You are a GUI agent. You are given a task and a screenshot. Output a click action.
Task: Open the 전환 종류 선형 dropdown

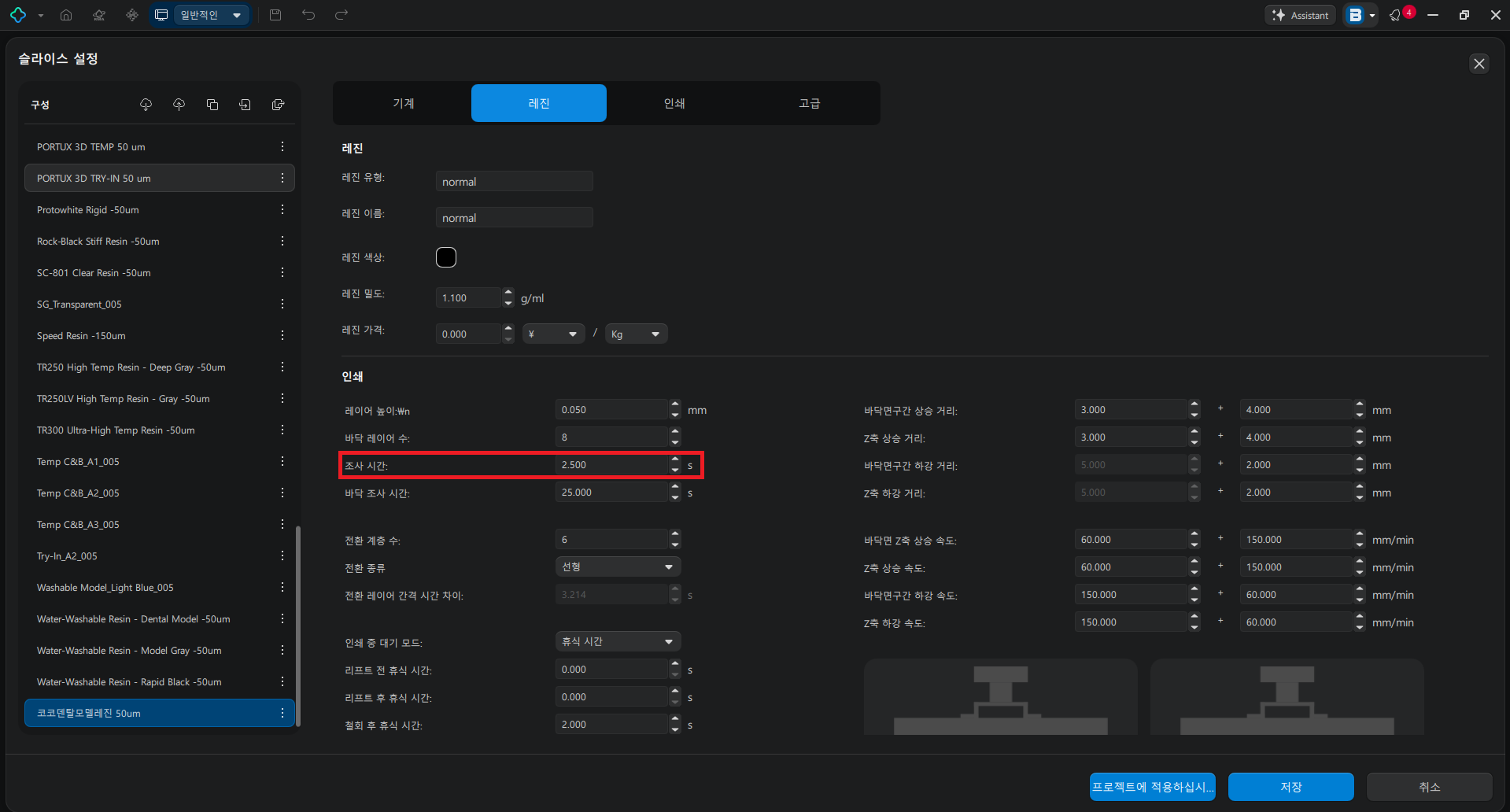pyautogui.click(x=618, y=567)
